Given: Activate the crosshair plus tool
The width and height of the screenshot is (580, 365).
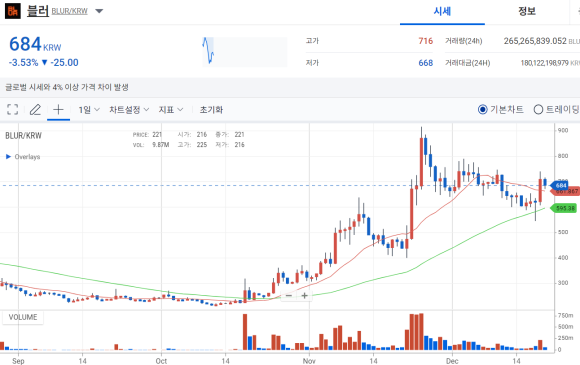Looking at the screenshot, I should click(58, 109).
